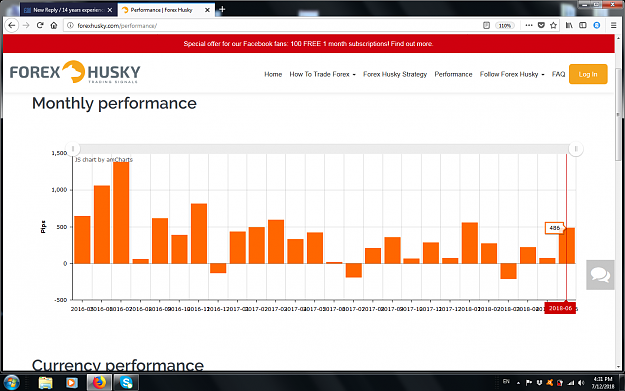Image resolution: width=625 pixels, height=391 pixels.
Task: Close the Performance | Forex Husky tab
Action: (x=207, y=10)
